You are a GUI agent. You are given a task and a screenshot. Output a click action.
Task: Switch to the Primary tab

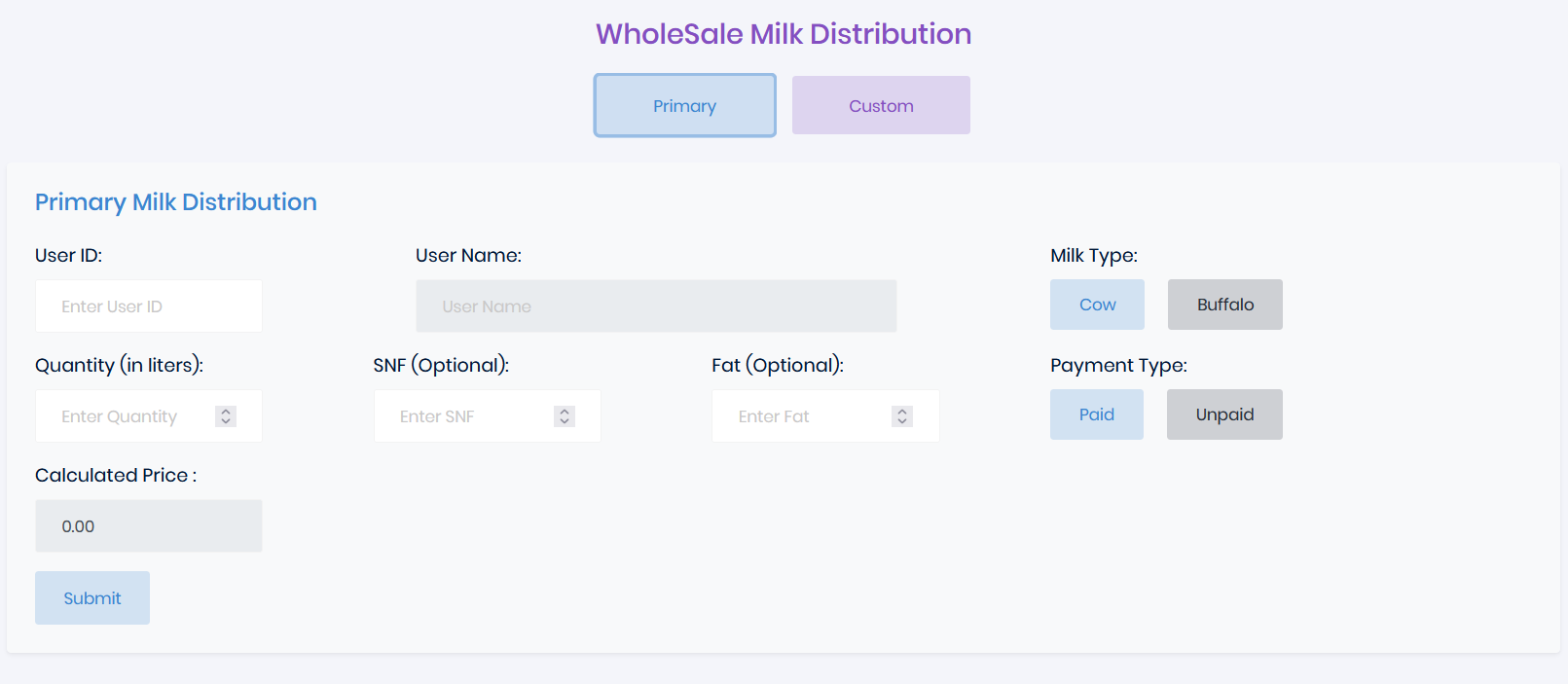click(684, 105)
